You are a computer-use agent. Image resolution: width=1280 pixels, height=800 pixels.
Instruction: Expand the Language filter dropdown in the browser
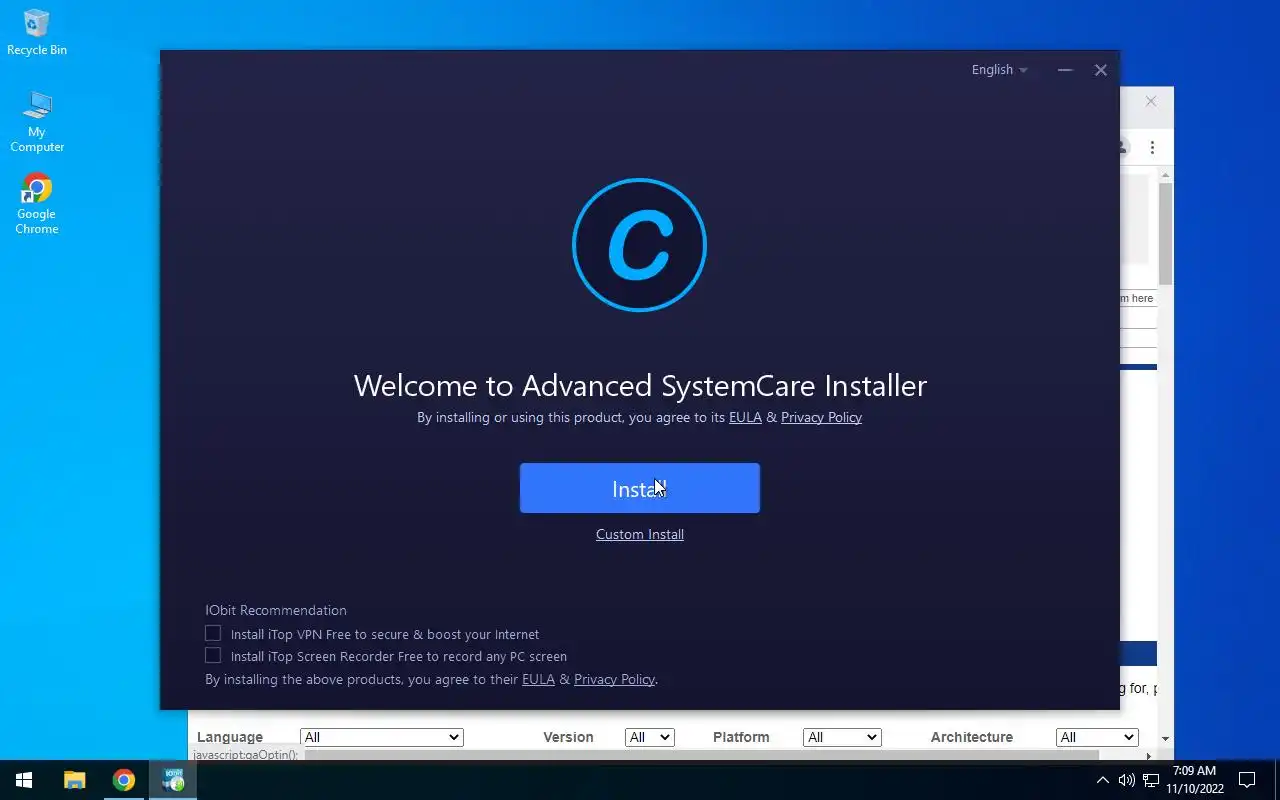[381, 737]
